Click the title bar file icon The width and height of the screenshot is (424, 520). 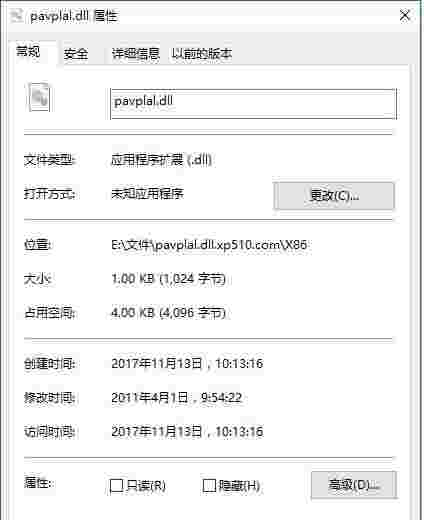(x=16, y=16)
